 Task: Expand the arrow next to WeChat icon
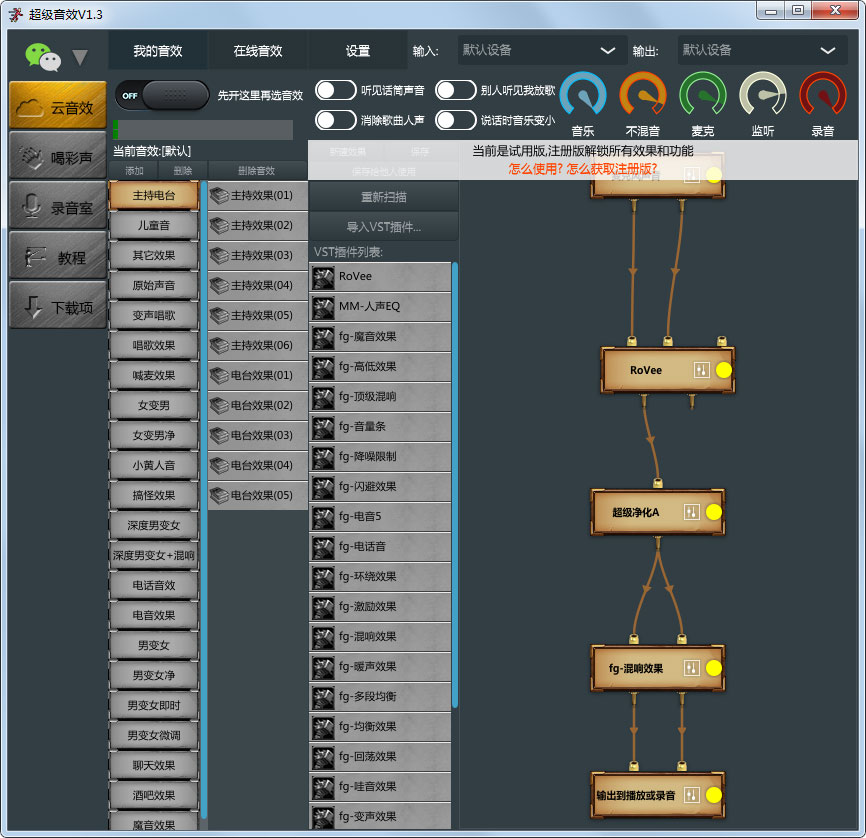coord(80,58)
